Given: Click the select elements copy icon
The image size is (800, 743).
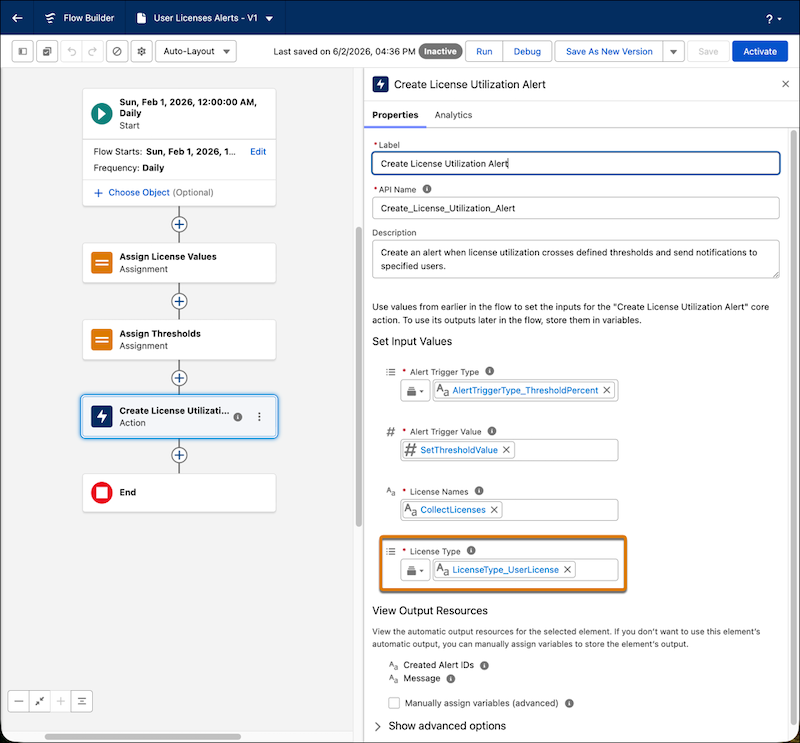Looking at the screenshot, I should tap(47, 52).
